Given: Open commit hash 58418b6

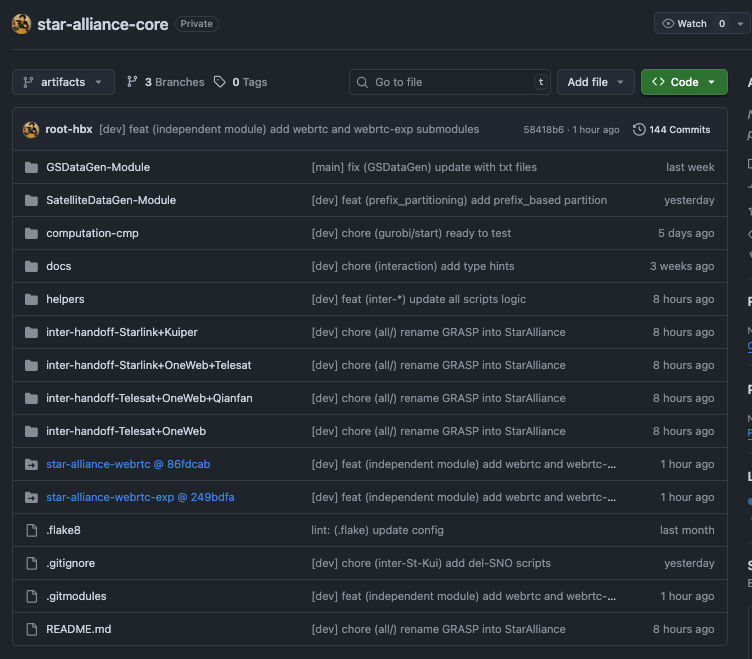Looking at the screenshot, I should pyautogui.click(x=543, y=130).
